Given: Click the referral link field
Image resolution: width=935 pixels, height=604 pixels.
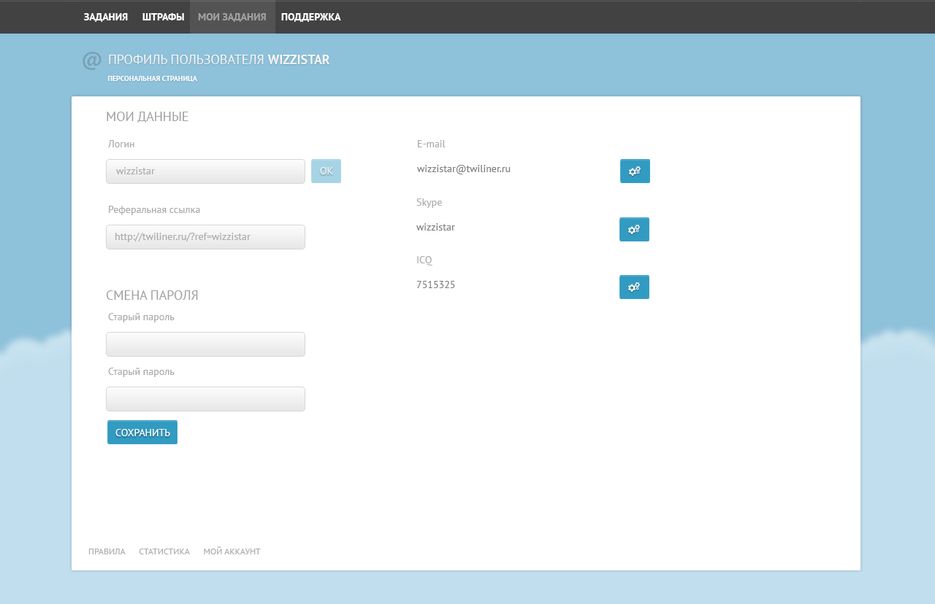Looking at the screenshot, I should (x=205, y=237).
